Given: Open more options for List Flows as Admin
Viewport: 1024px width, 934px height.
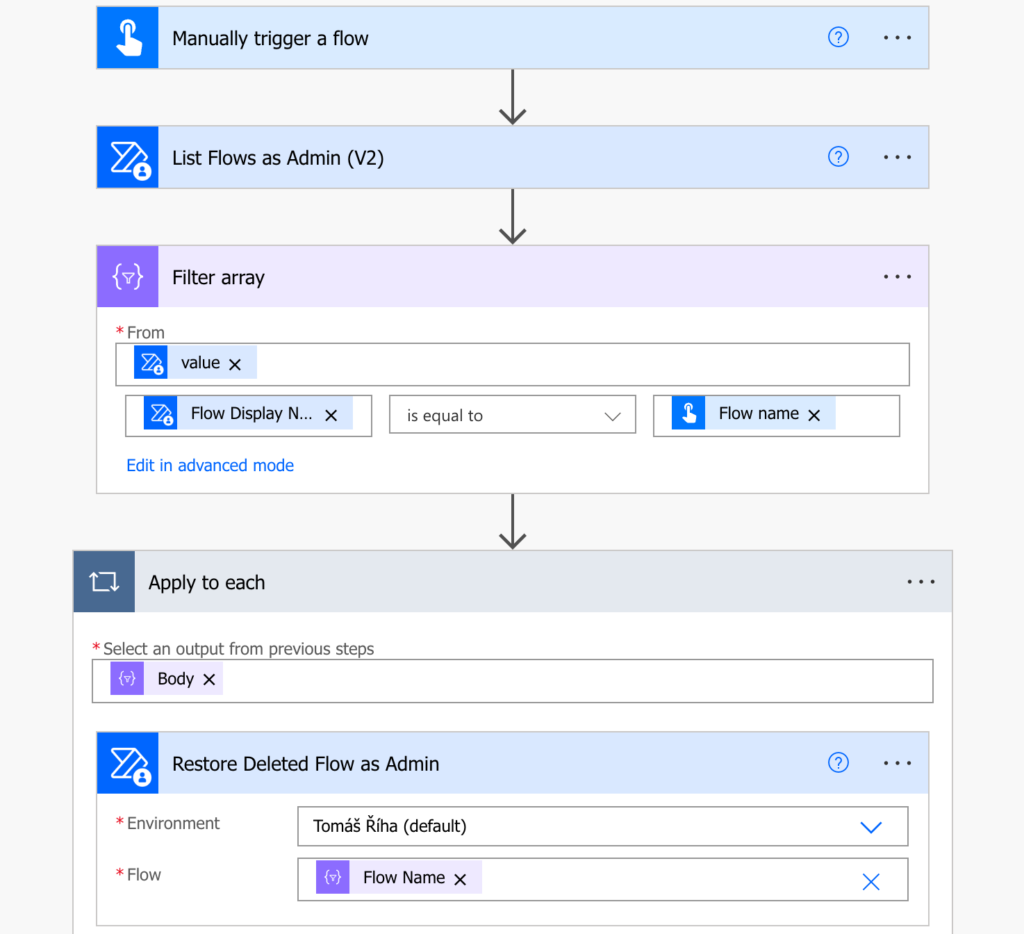Looking at the screenshot, I should [x=897, y=157].
